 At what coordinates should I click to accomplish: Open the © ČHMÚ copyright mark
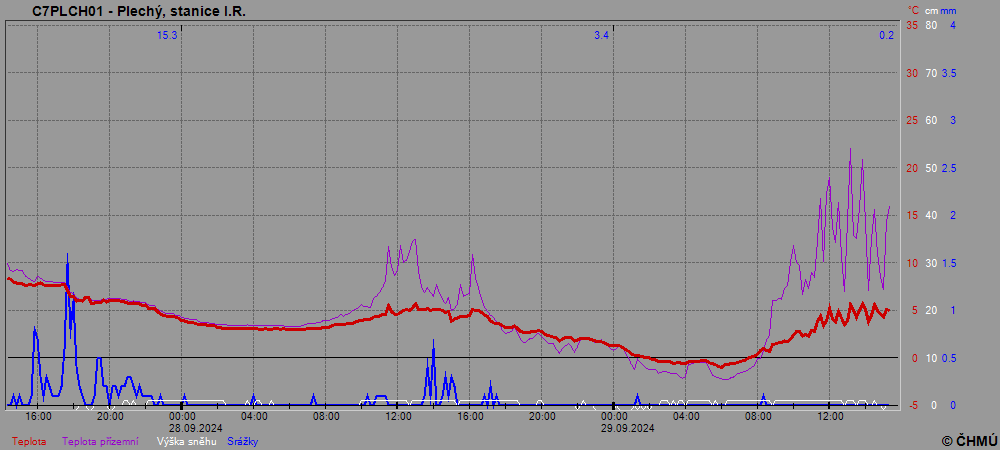point(969,440)
